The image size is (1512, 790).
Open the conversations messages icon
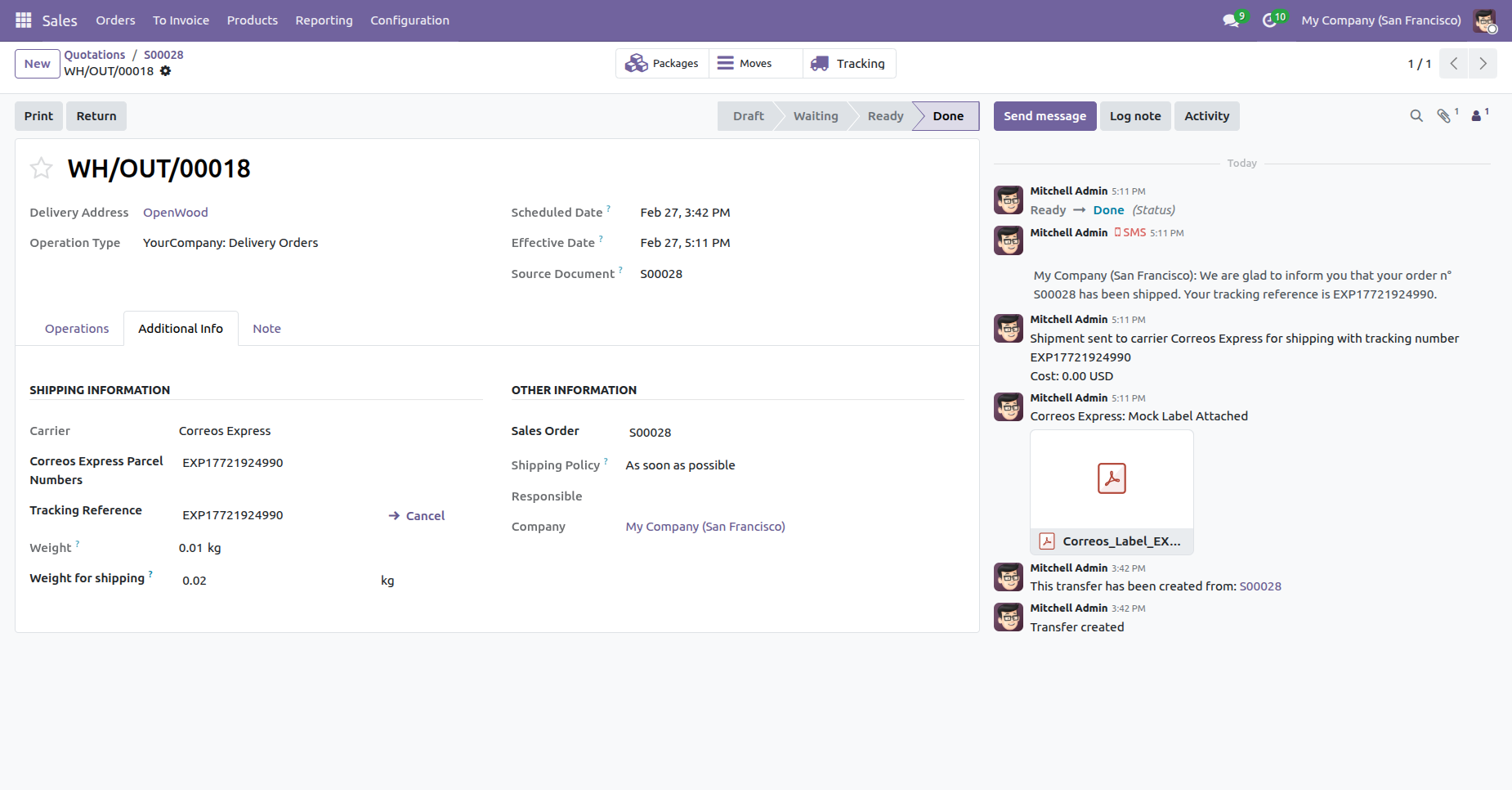coord(1231,20)
